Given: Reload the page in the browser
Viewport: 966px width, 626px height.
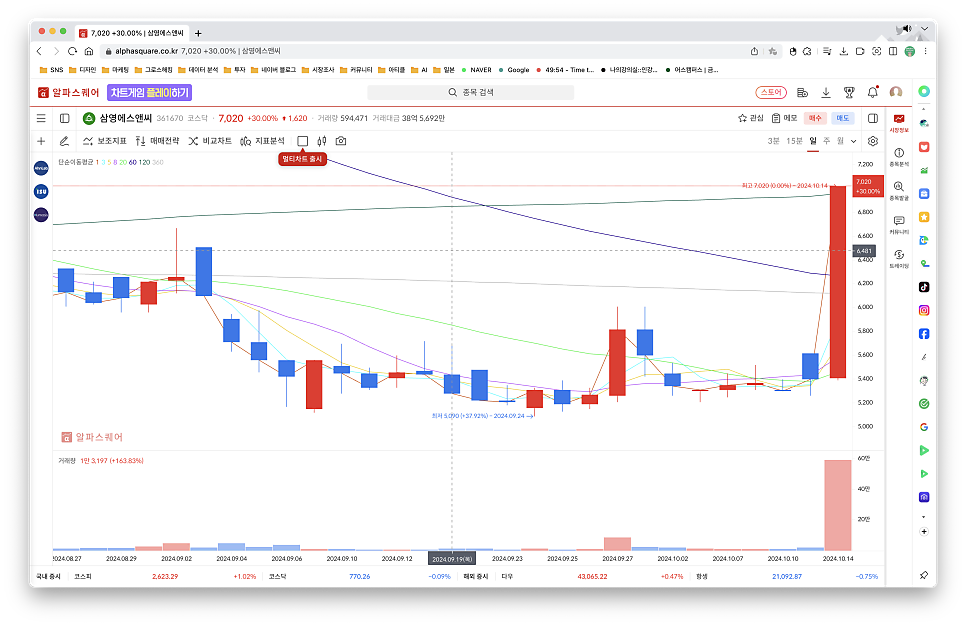Looking at the screenshot, I should (x=72, y=51).
